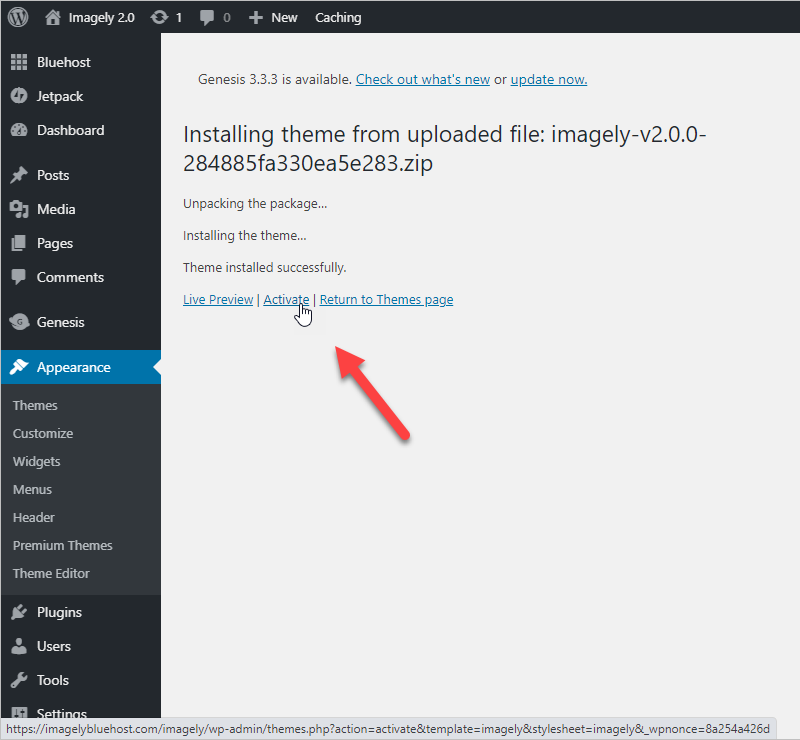
Task: Open Theme Editor submenu item
Action: (x=51, y=574)
